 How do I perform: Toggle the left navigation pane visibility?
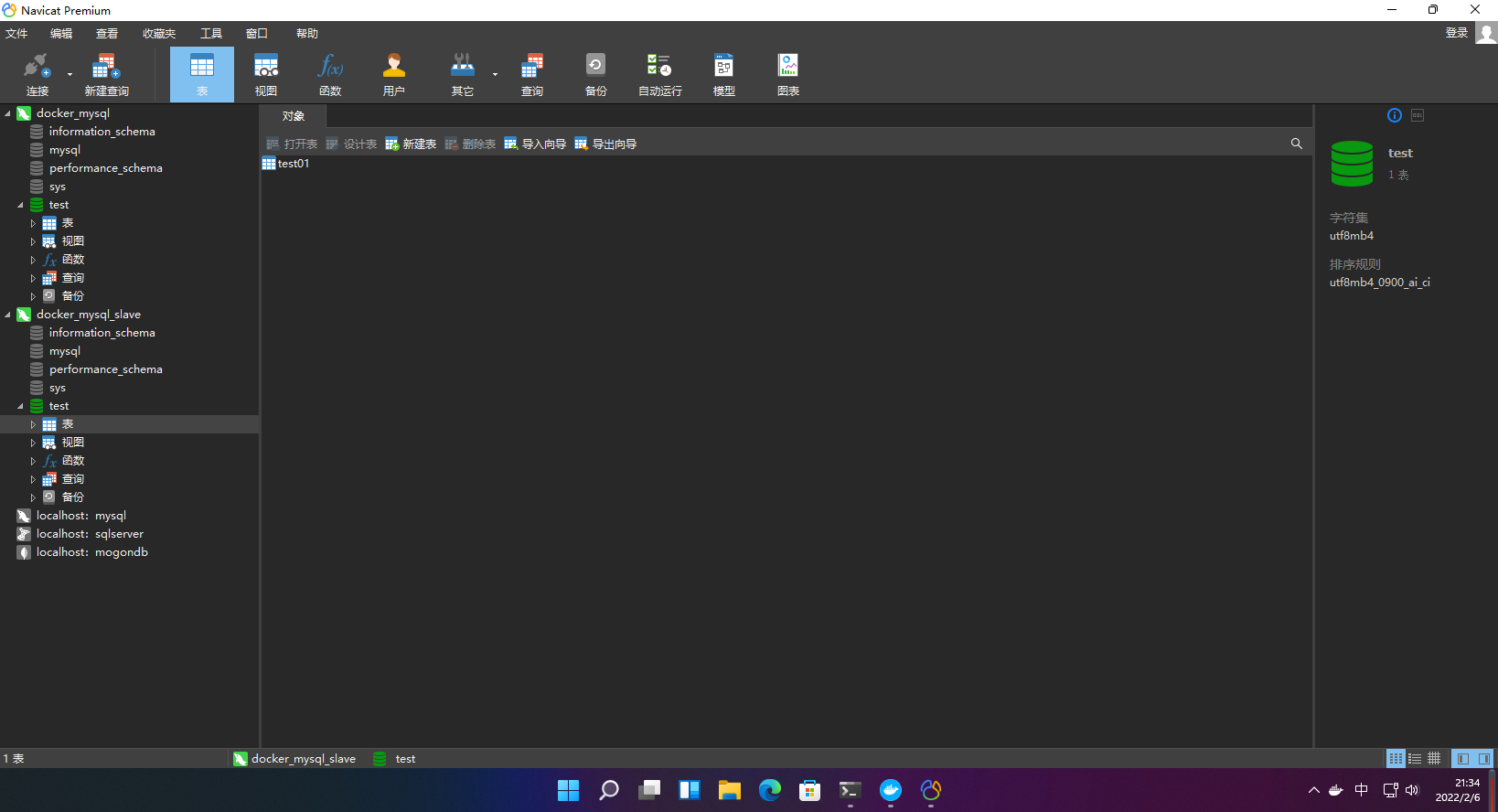click(1462, 758)
